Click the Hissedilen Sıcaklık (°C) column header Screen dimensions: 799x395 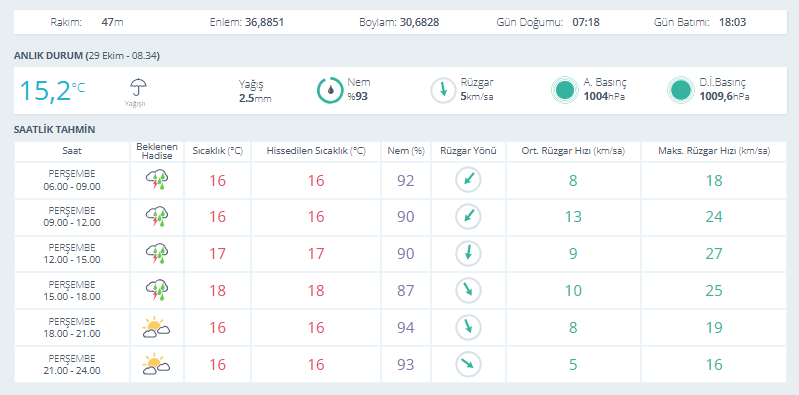(x=316, y=151)
